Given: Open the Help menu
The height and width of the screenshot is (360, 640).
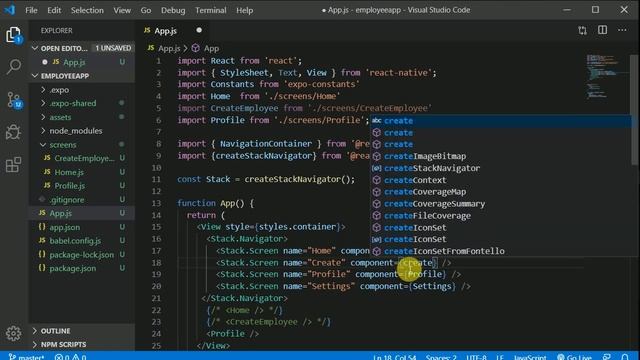Looking at the screenshot, I should 244,10.
